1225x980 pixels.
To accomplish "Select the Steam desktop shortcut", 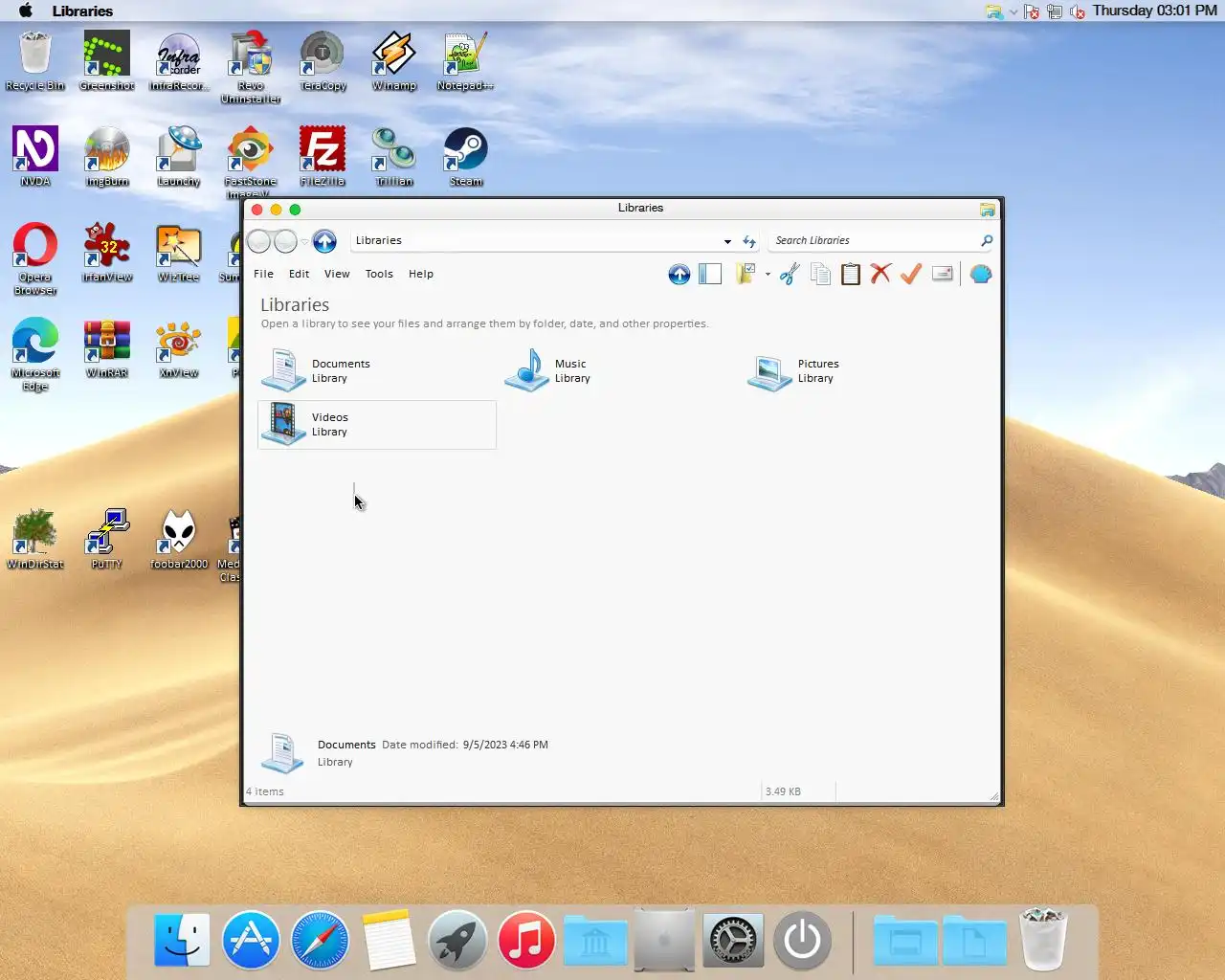I will click(x=466, y=156).
